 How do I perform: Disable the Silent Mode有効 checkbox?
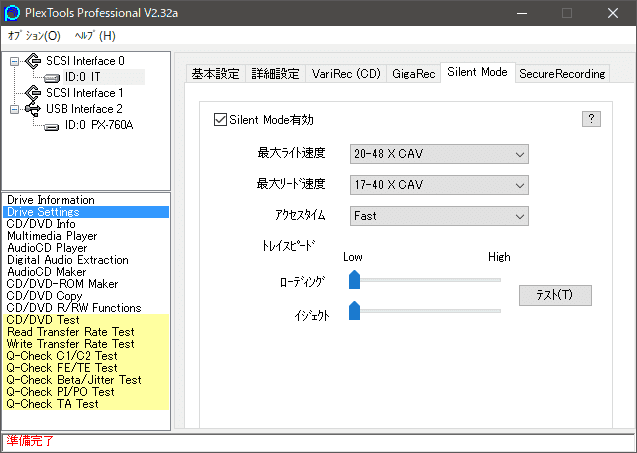pos(220,120)
